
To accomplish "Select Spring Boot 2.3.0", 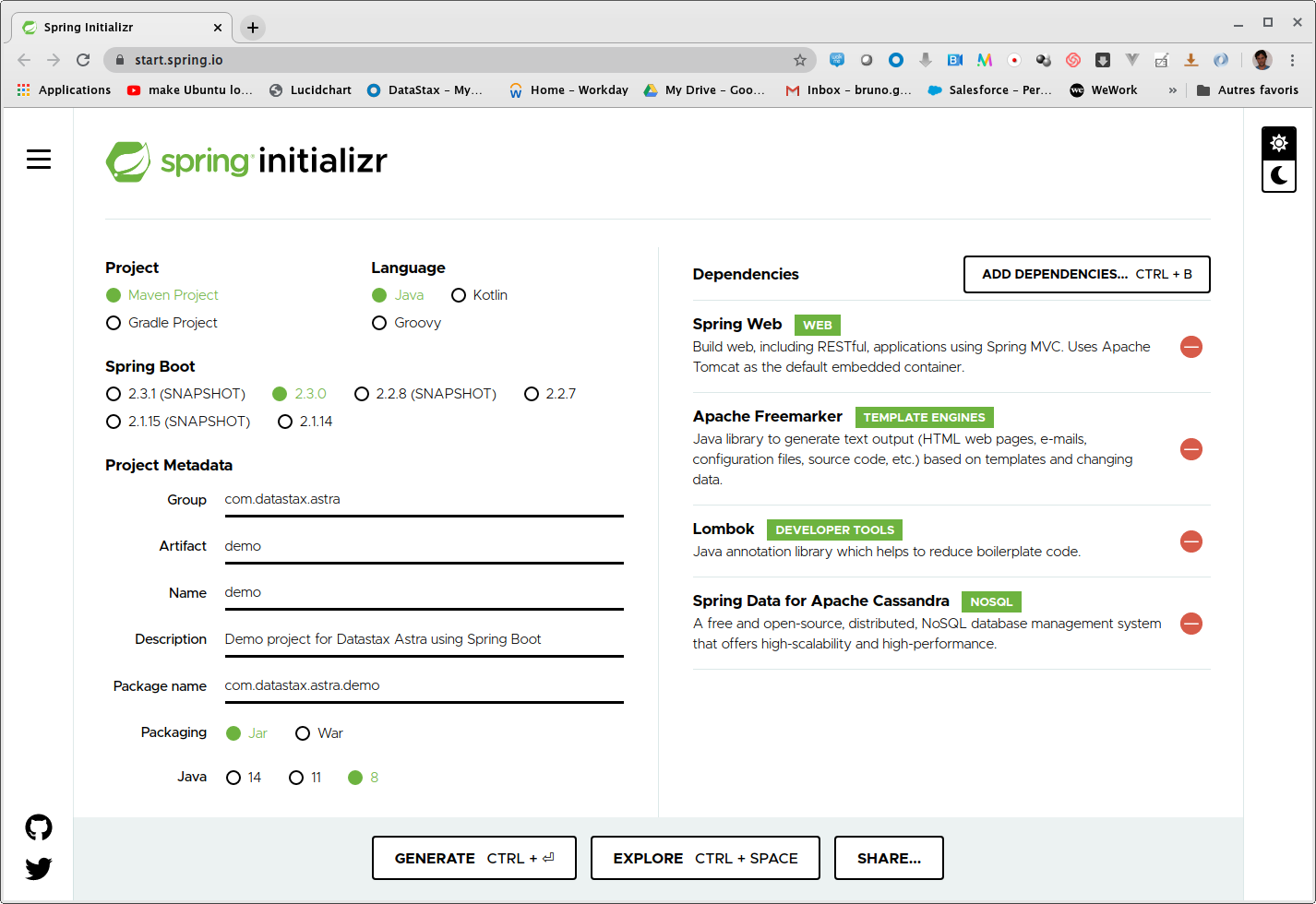I will click(299, 394).
